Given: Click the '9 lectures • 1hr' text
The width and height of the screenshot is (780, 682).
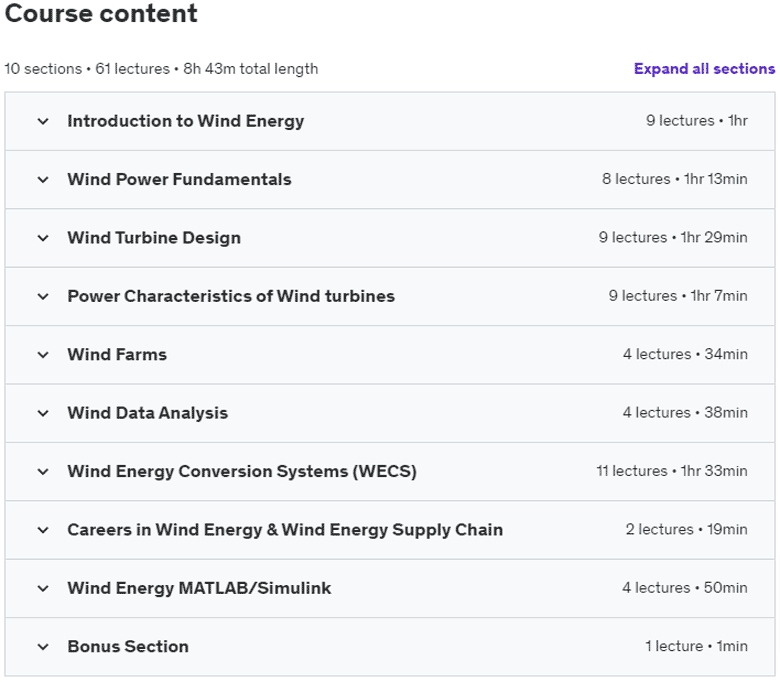Looking at the screenshot, I should pos(696,120).
